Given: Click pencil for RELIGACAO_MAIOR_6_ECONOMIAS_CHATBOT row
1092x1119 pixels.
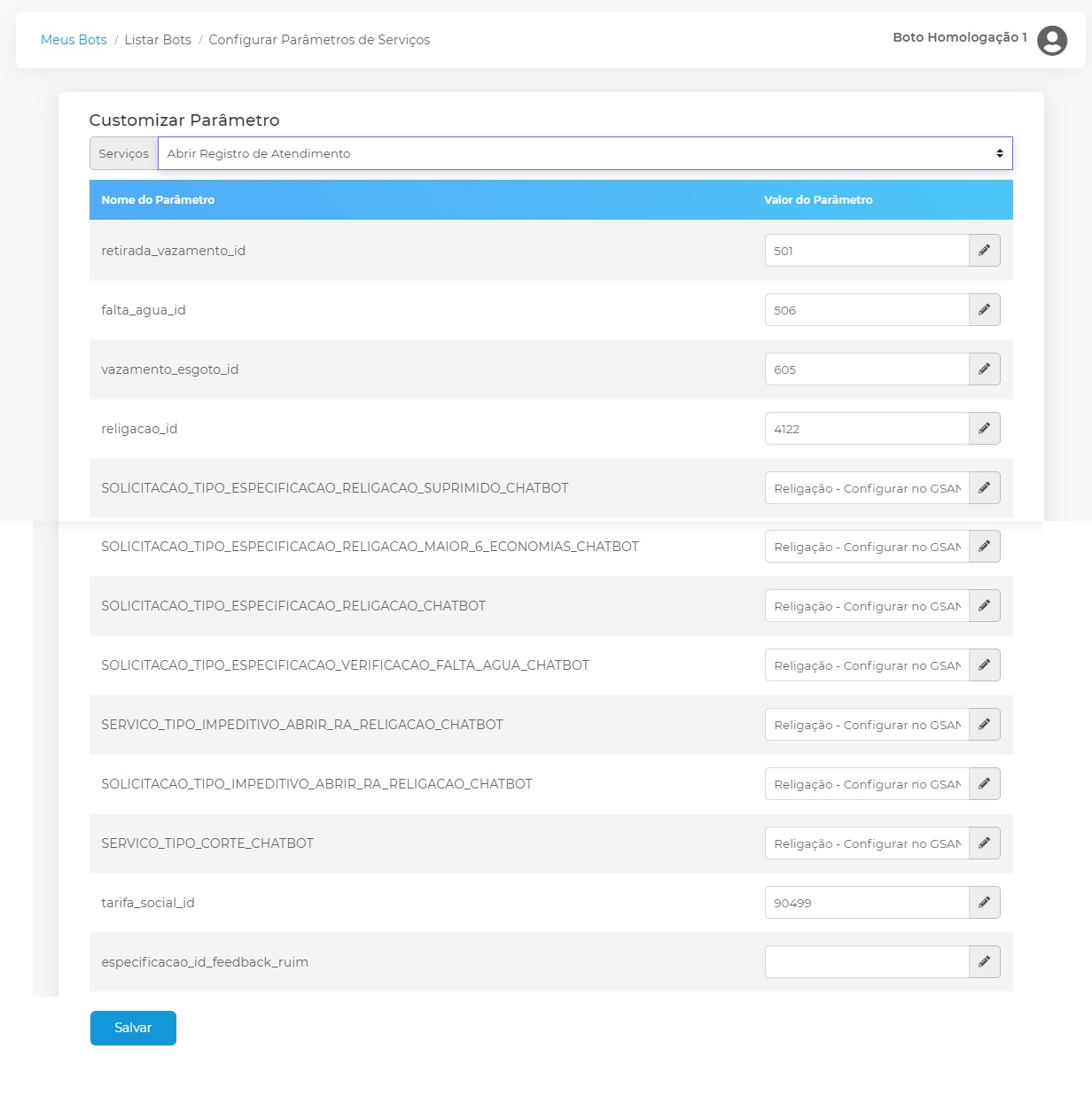Looking at the screenshot, I should 984,547.
